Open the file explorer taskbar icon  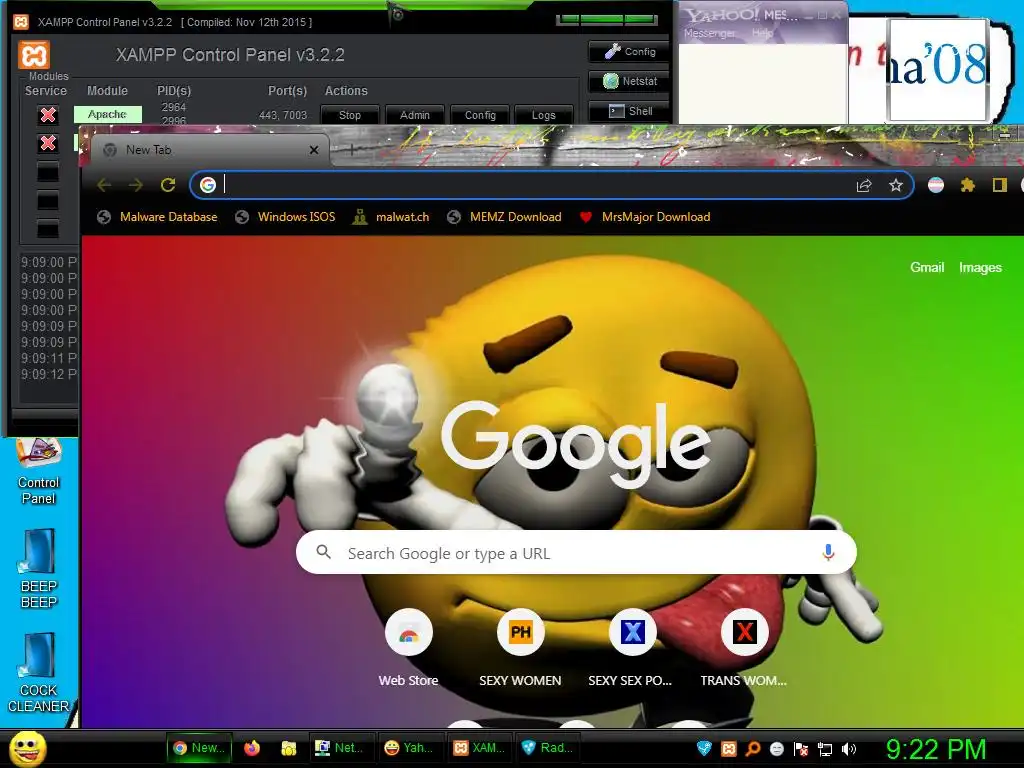[289, 748]
